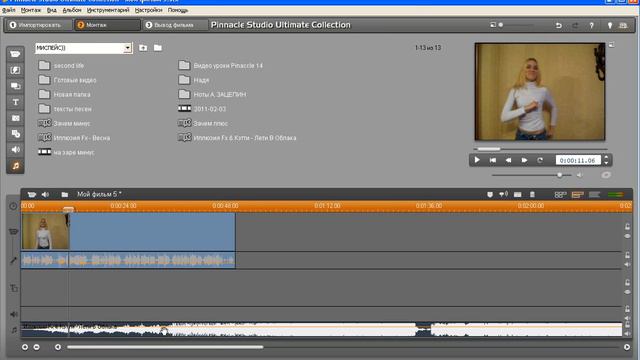640x360 pixels.
Task: Click the add marker icon on the timeline toolbar
Action: 490,195
